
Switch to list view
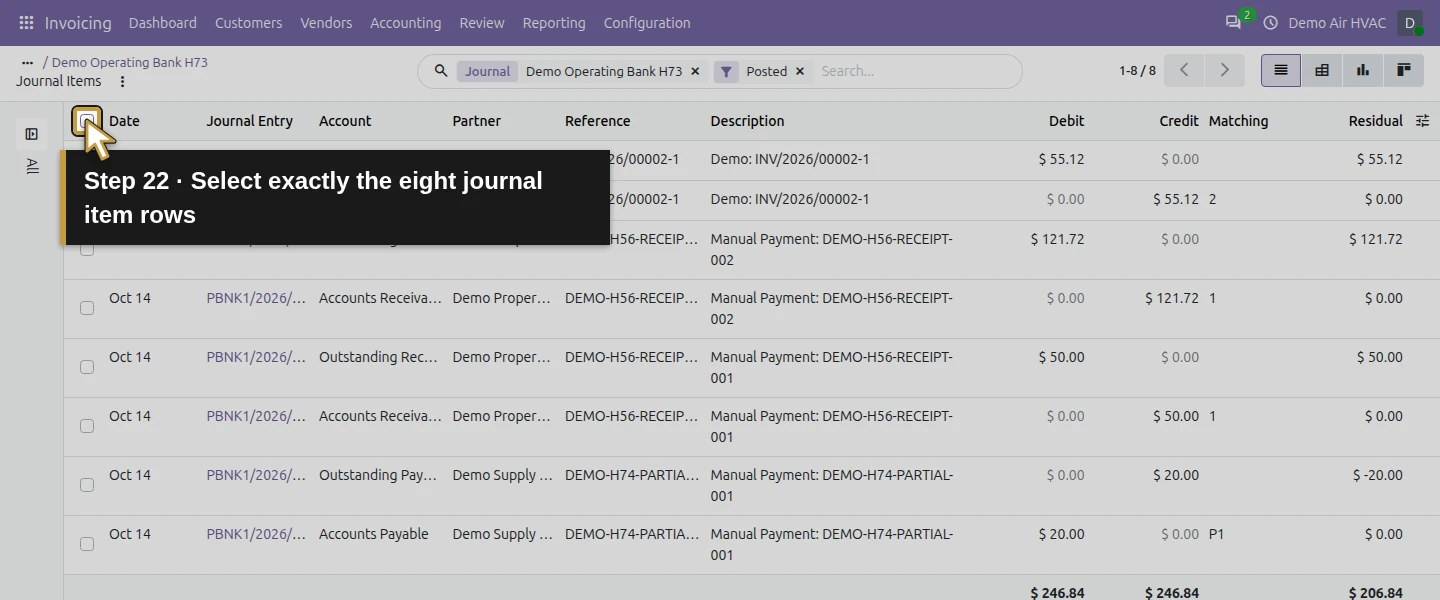[x=1281, y=70]
